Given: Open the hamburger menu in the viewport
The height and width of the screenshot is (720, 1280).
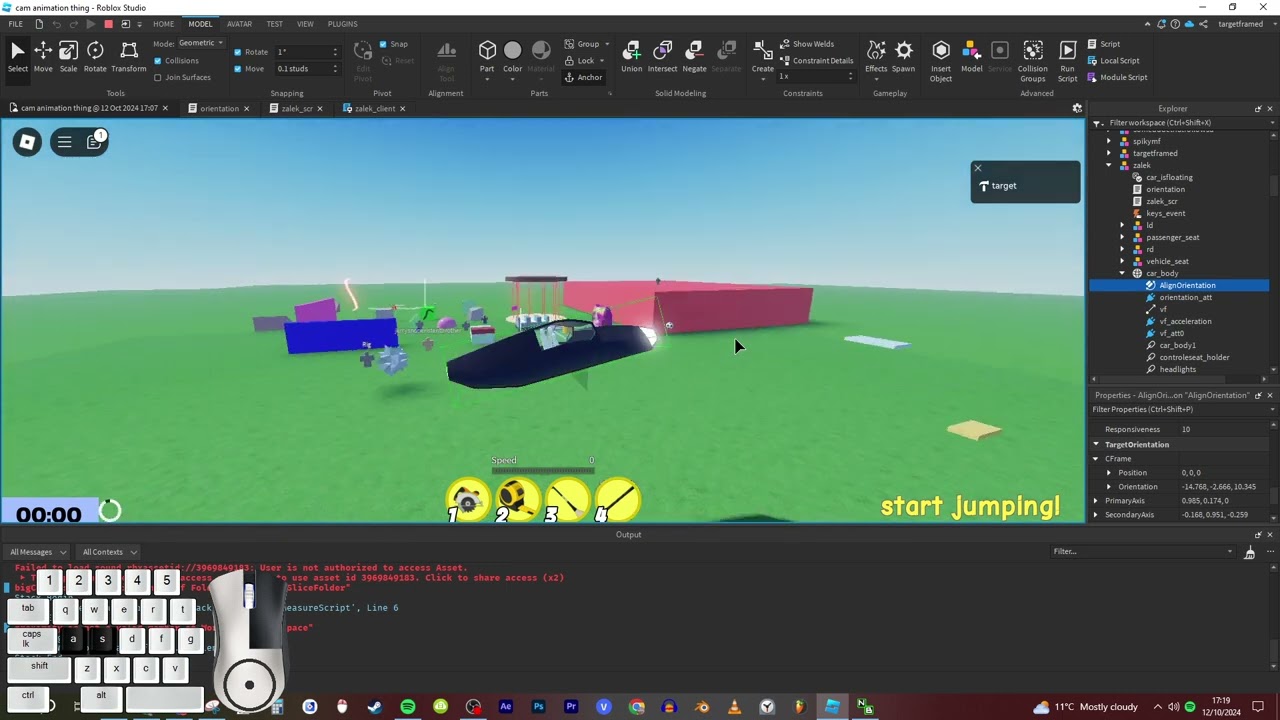Looking at the screenshot, I should pos(64,142).
